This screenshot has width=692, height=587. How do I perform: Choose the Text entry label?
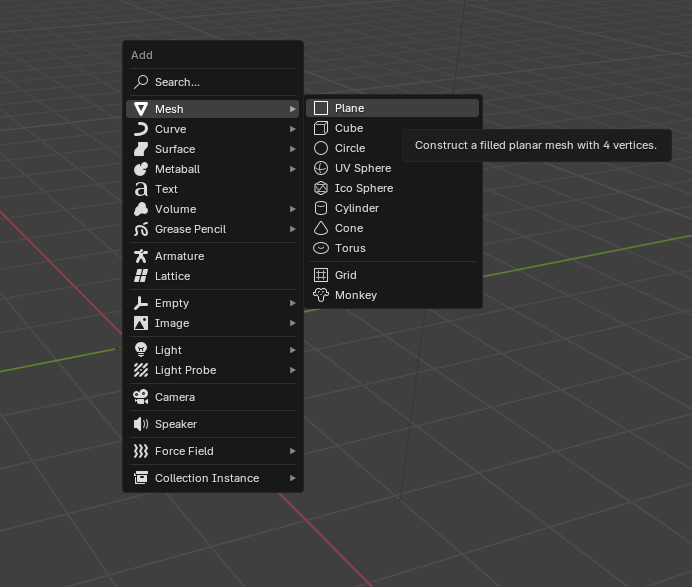[x=166, y=189]
